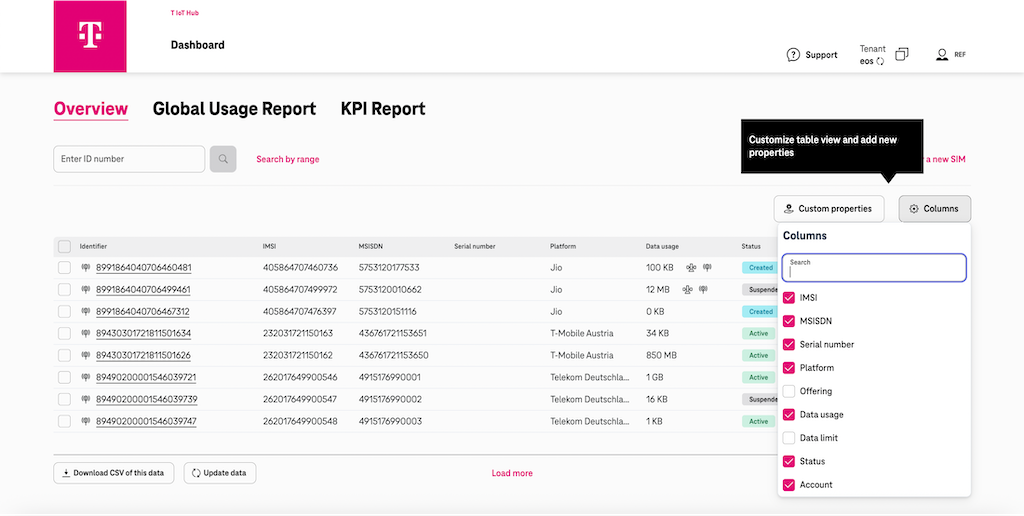The height and width of the screenshot is (516, 1024).
Task: Open the Custom properties menu
Action: click(x=828, y=209)
